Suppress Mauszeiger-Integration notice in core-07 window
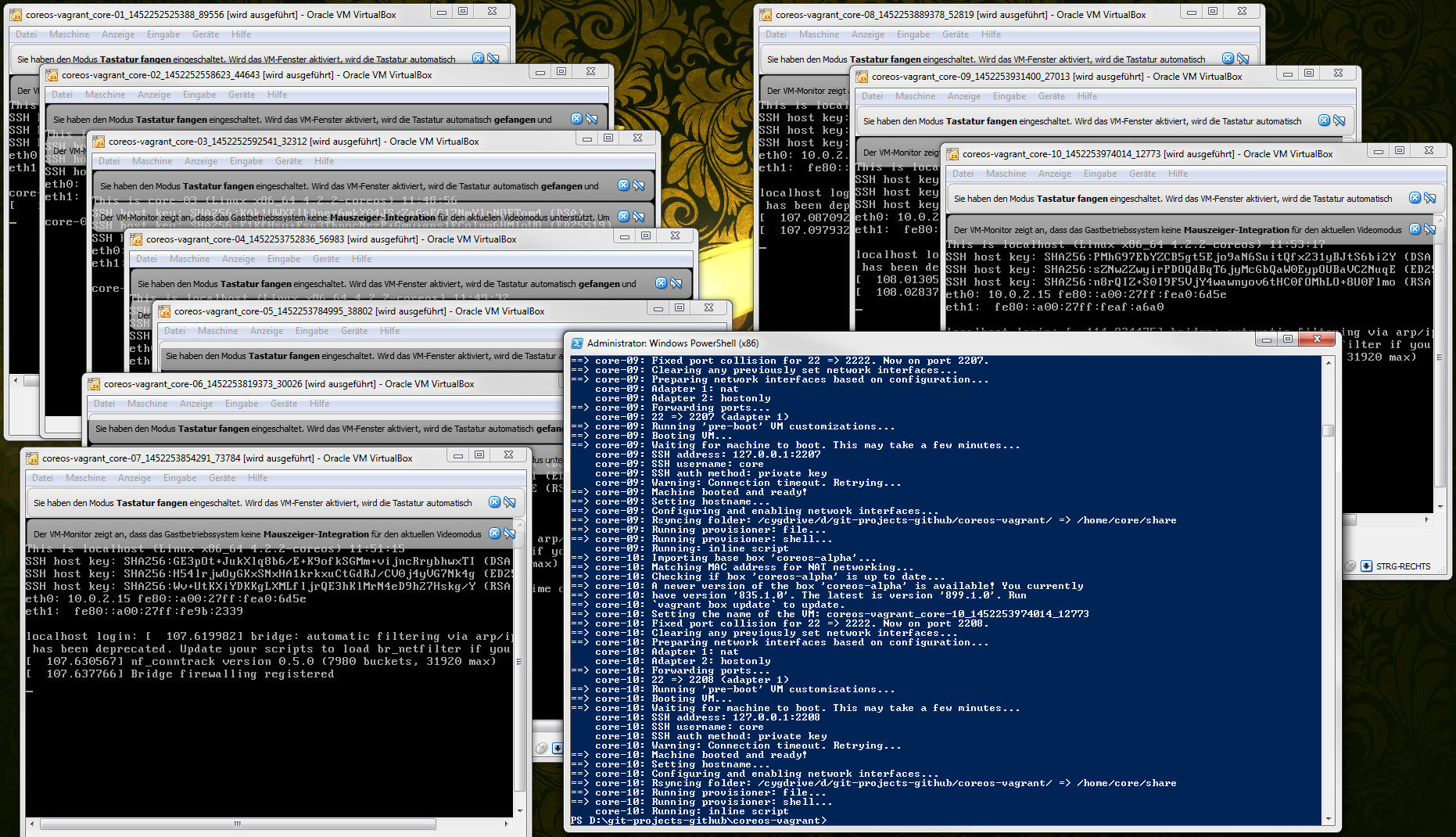Screen dimensions: 1456x837 click(x=510, y=533)
